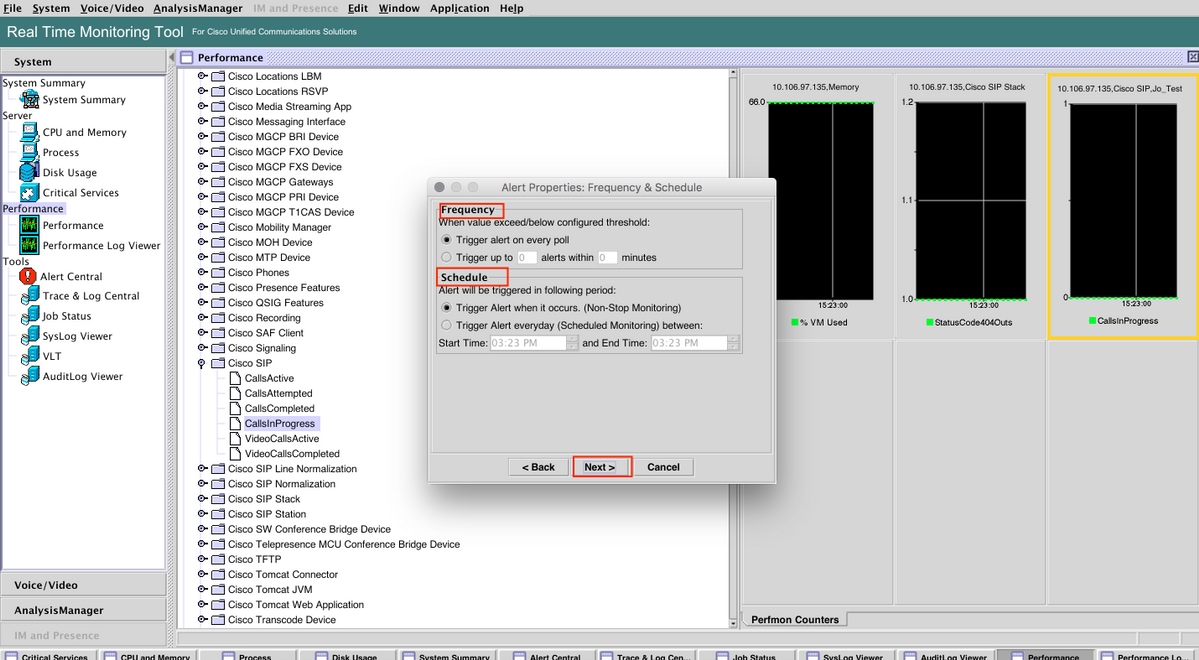Open the Process monitor icon
The width and height of the screenshot is (1199, 660).
[x=30, y=152]
